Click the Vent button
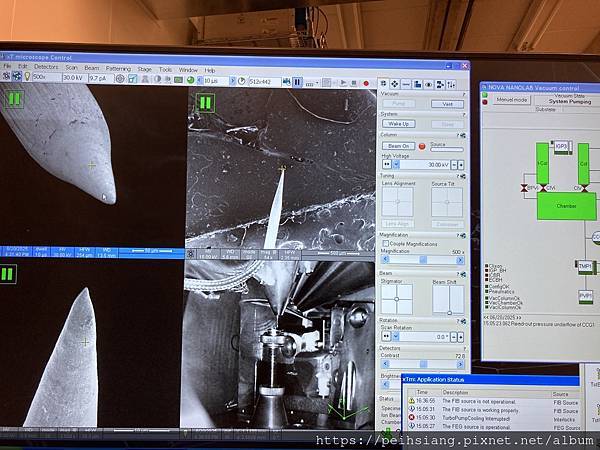600x450 pixels. [x=447, y=104]
